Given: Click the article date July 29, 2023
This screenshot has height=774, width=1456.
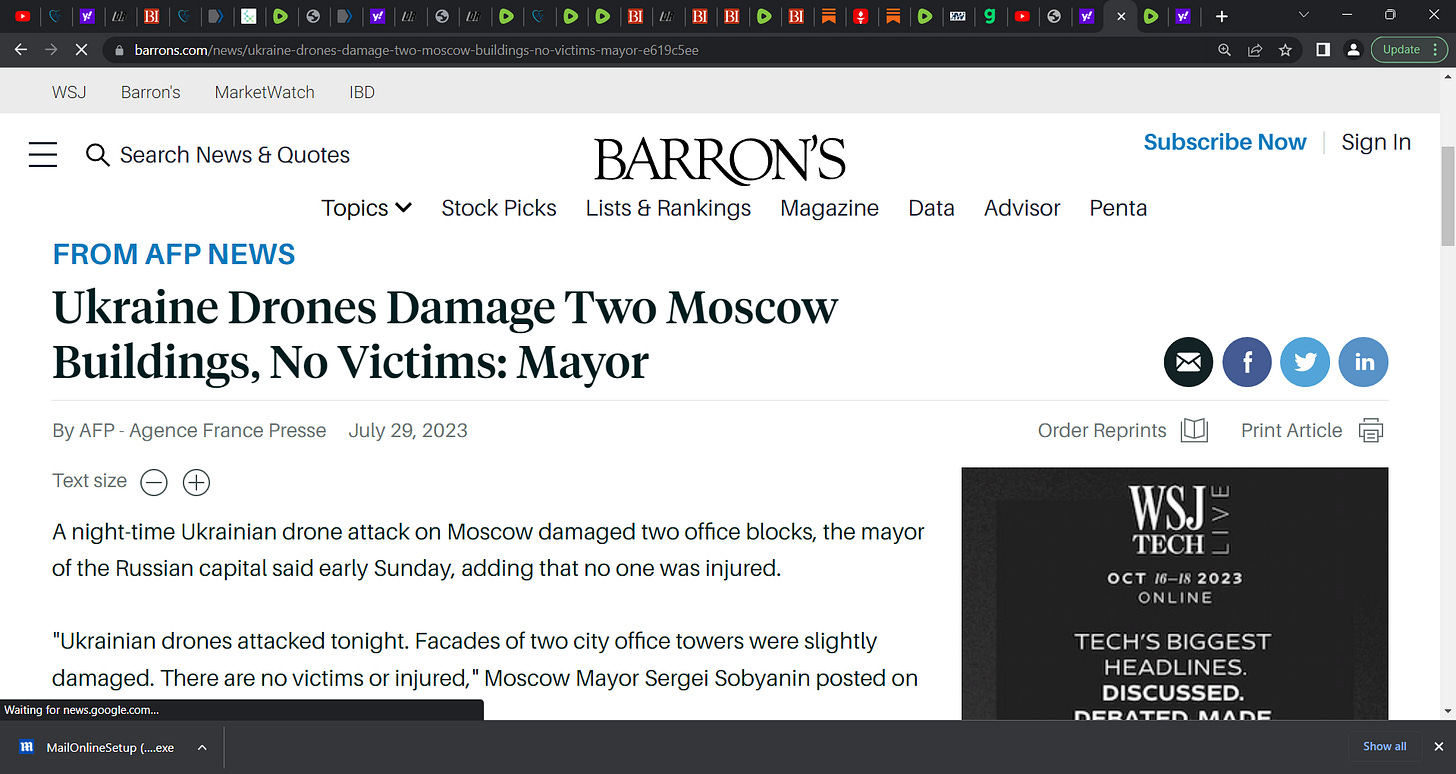Looking at the screenshot, I should pyautogui.click(x=408, y=431).
